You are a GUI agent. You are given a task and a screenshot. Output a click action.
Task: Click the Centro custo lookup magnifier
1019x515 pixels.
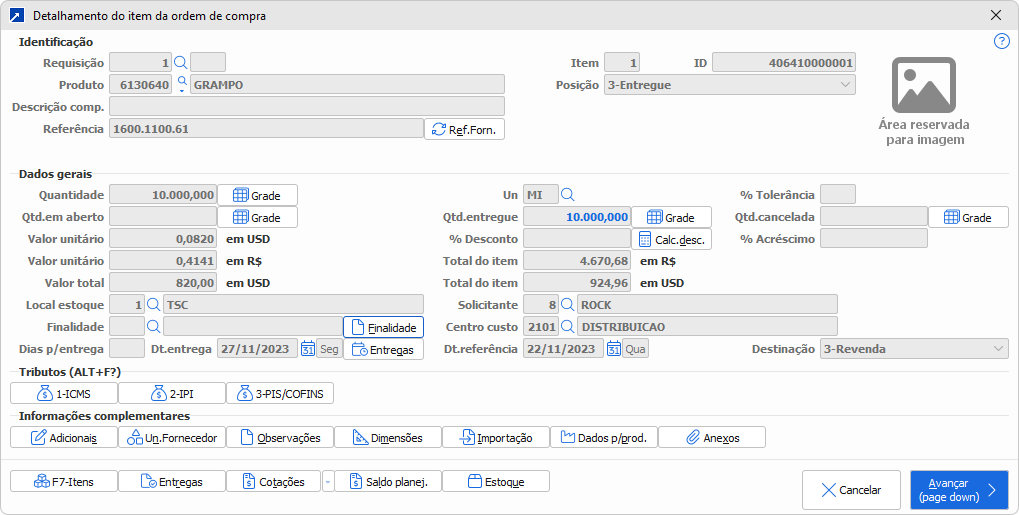pos(567,327)
